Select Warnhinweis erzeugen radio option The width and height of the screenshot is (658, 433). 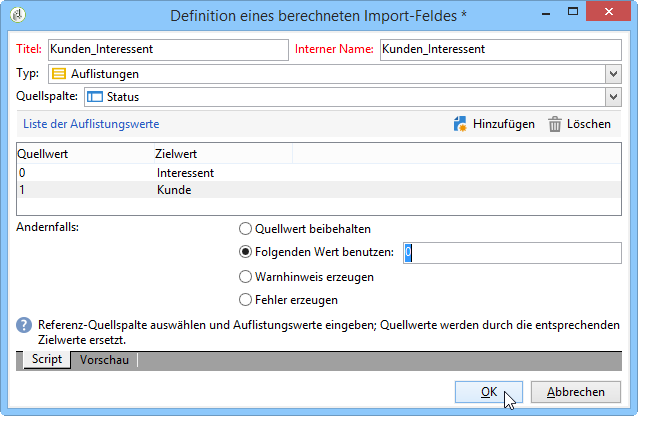pyautogui.click(x=245, y=277)
